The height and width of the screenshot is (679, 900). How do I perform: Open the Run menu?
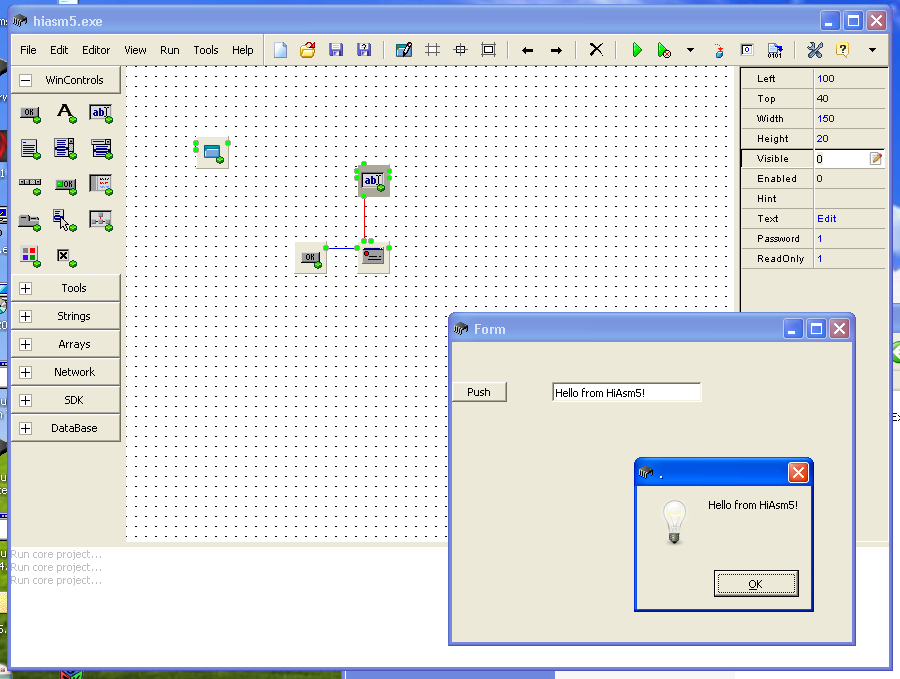(x=169, y=50)
